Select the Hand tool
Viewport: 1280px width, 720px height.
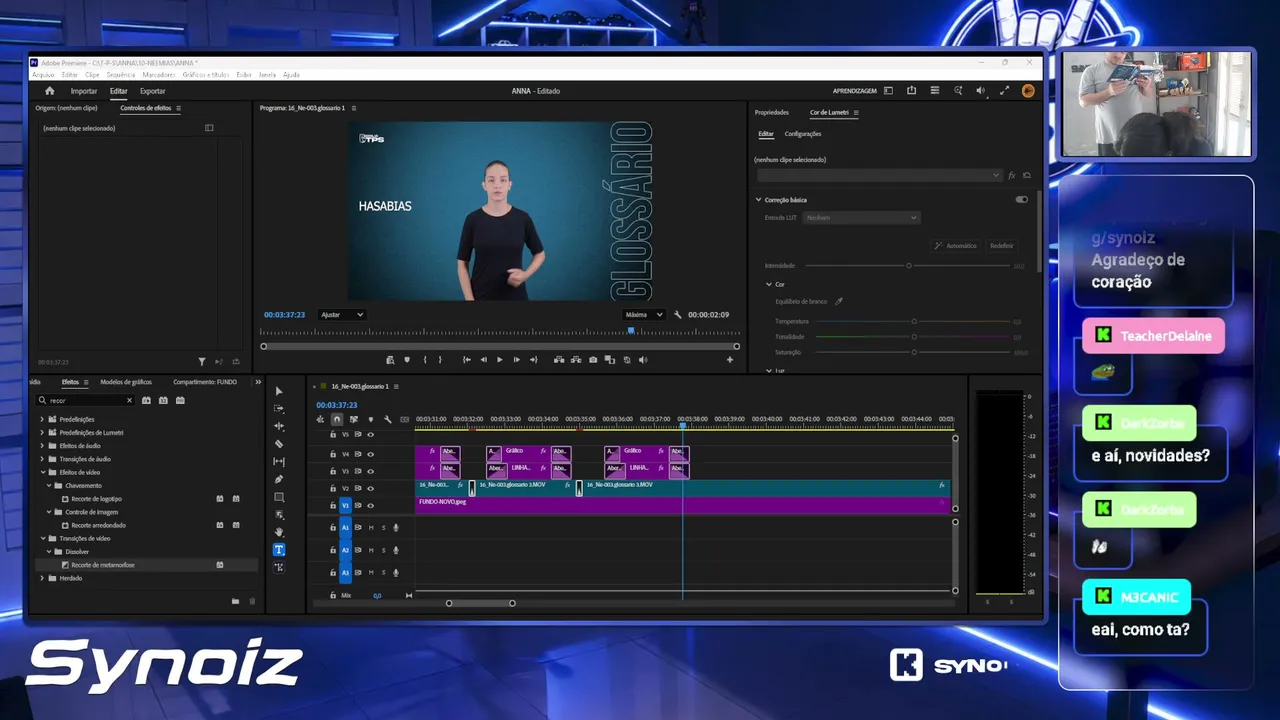pyautogui.click(x=279, y=532)
